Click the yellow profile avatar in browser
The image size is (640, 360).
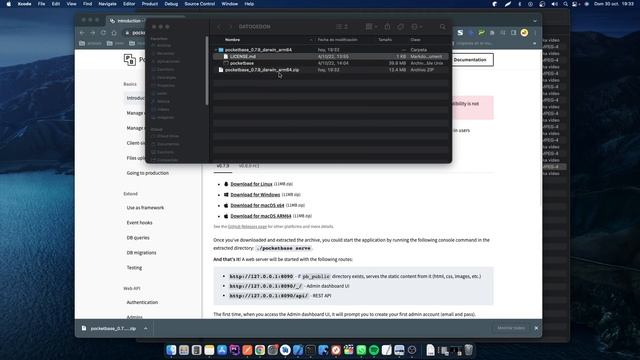[x=524, y=33]
